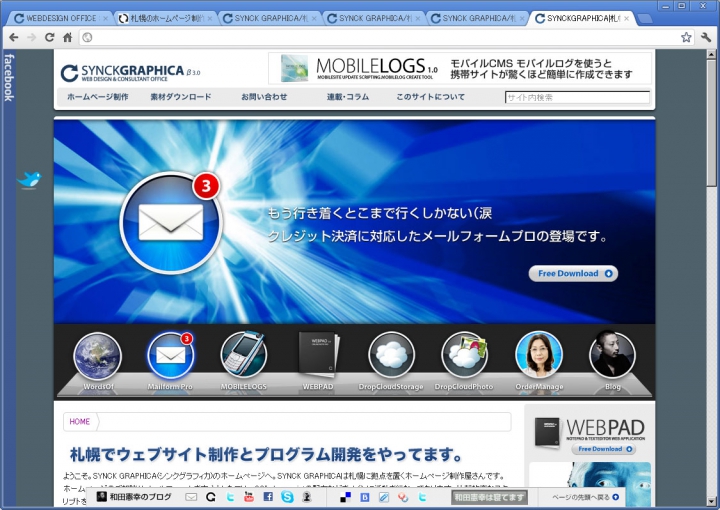Click the browser back arrow
Screen dimensions: 720x510
click(x=14, y=37)
